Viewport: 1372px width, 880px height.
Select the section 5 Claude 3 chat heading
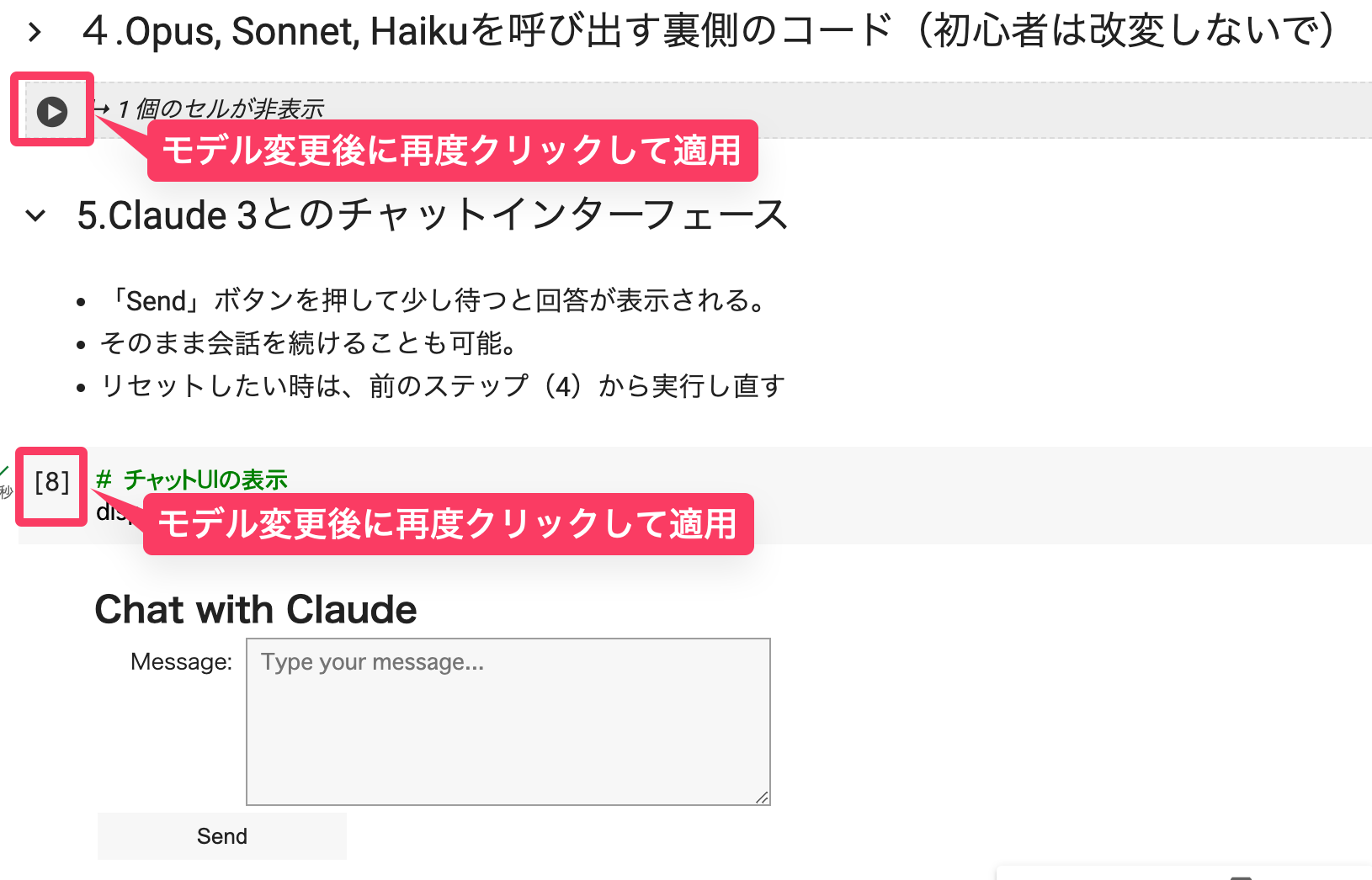(432, 215)
